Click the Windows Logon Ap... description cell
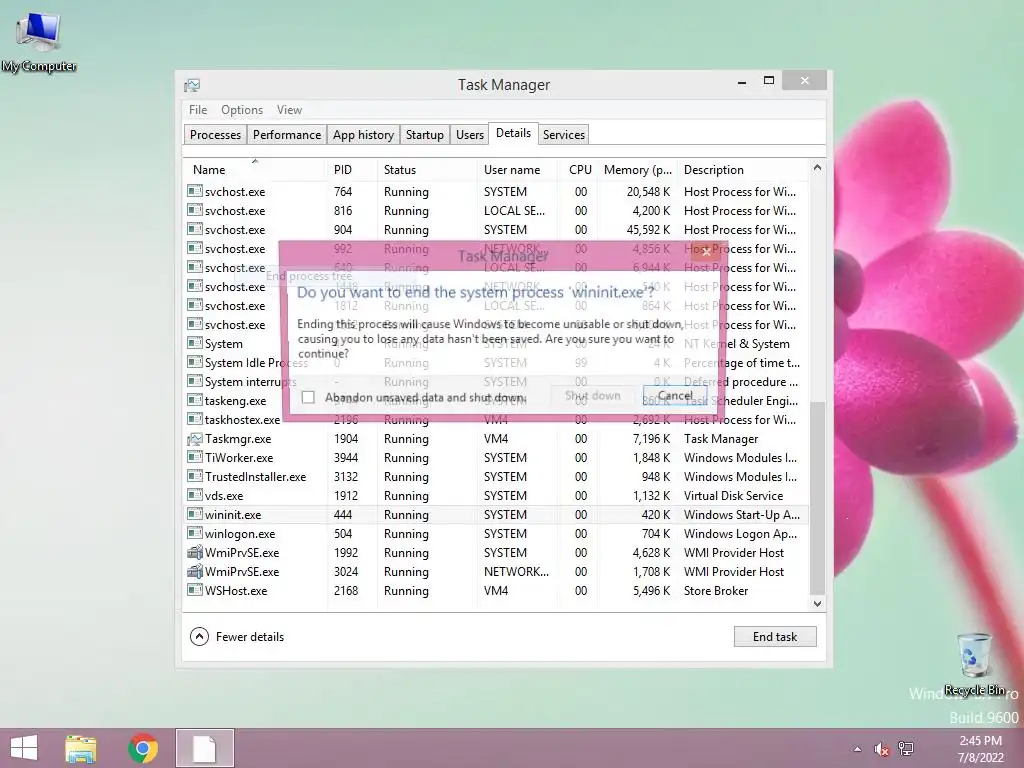Viewport: 1024px width, 768px height. (x=740, y=534)
